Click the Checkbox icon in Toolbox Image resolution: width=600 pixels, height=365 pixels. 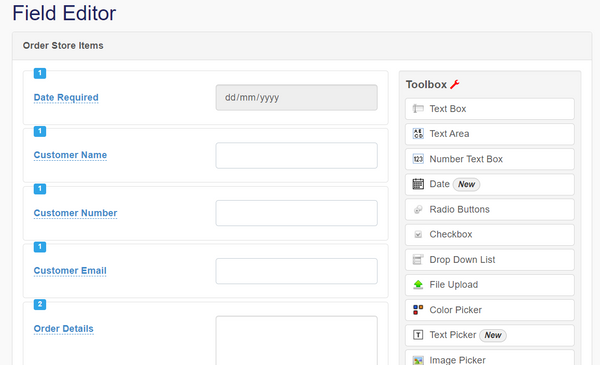tap(418, 234)
